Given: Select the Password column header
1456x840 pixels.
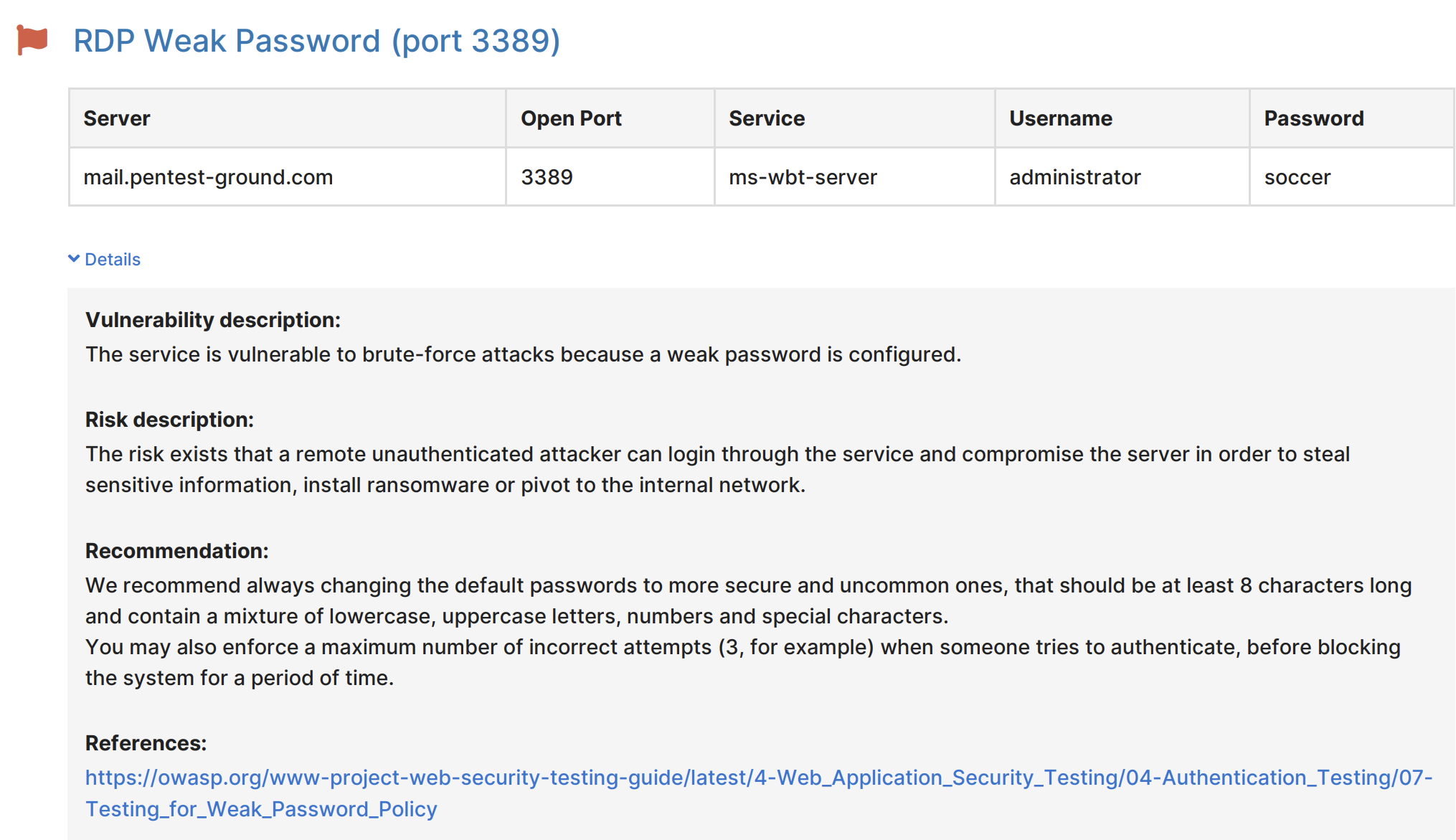Looking at the screenshot, I should (1313, 118).
